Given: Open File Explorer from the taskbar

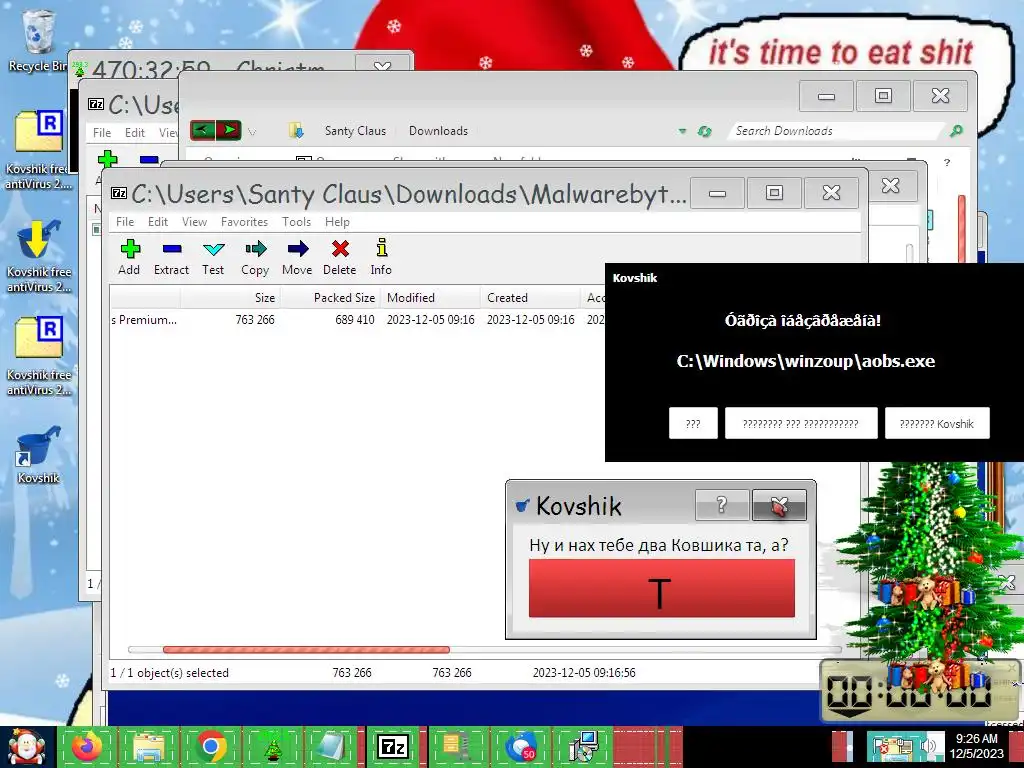Looking at the screenshot, I should [149, 747].
